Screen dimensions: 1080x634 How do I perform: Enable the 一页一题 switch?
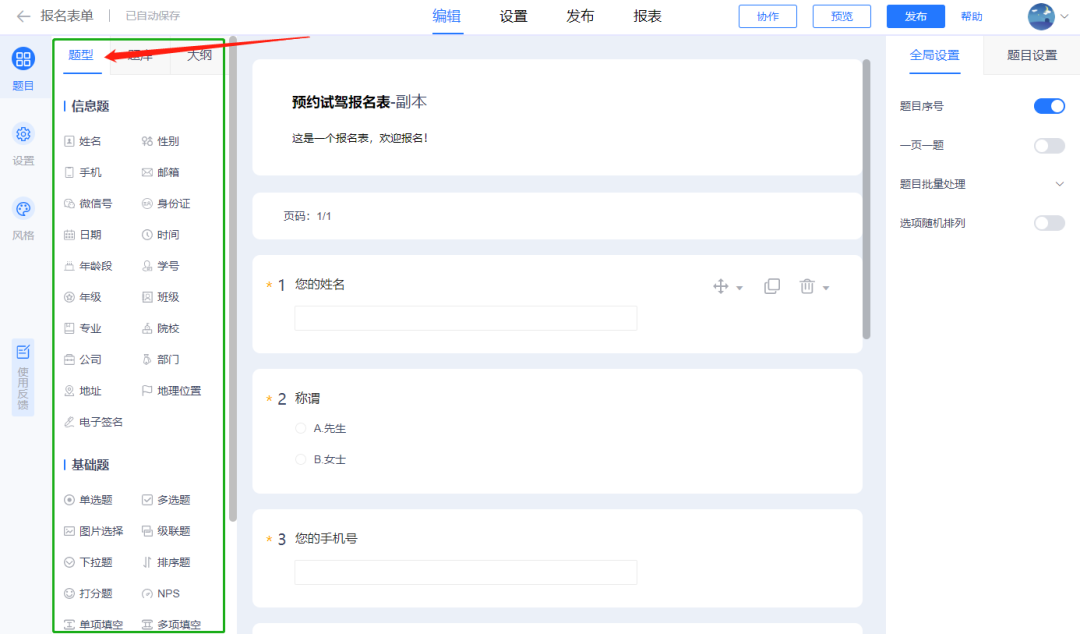[x=1049, y=145]
